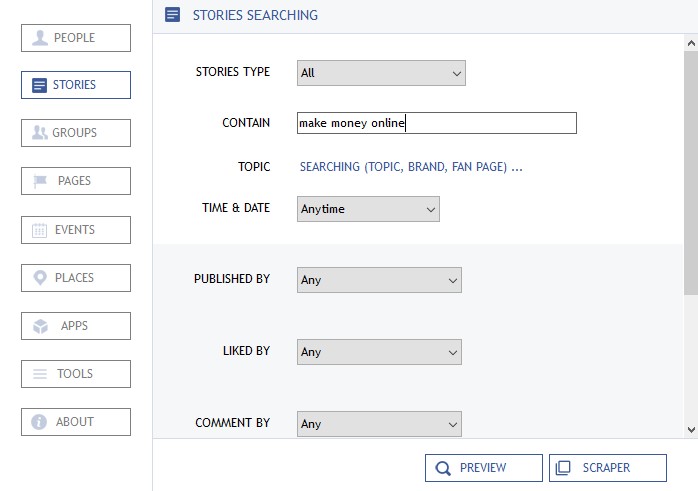
Task: Open the Published By dropdown
Action: (x=379, y=280)
